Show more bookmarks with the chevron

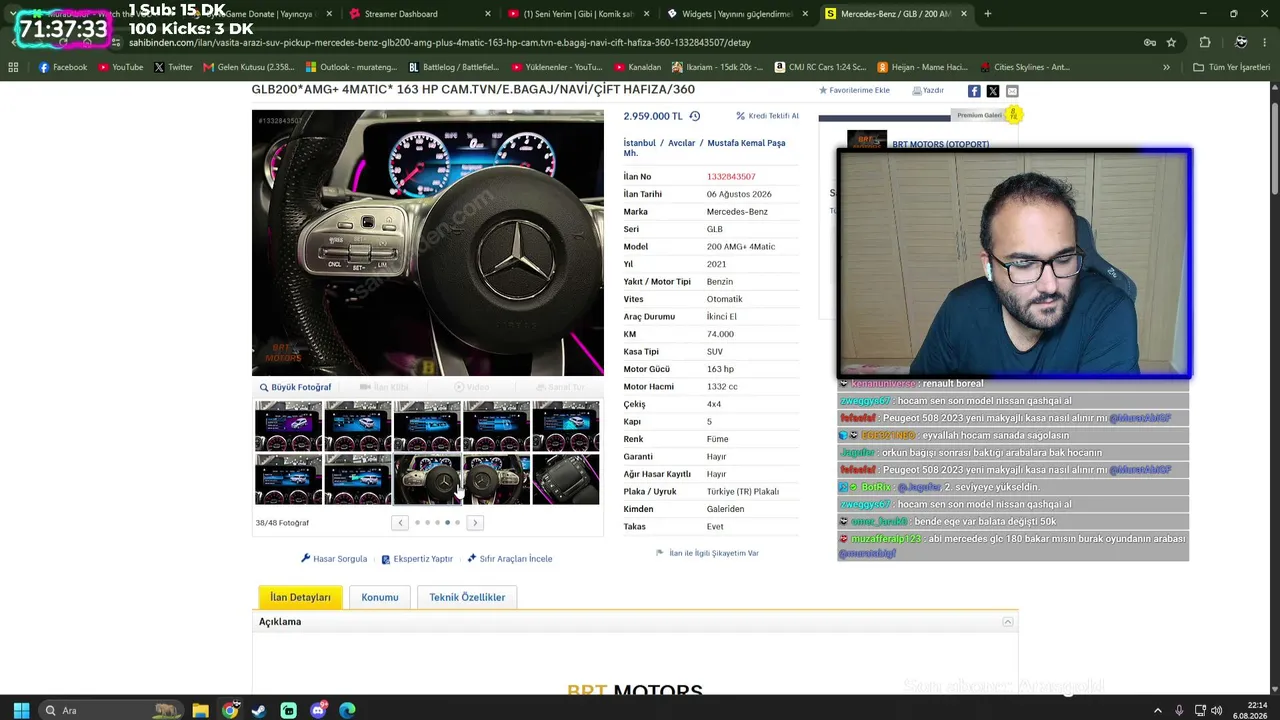tap(1166, 67)
